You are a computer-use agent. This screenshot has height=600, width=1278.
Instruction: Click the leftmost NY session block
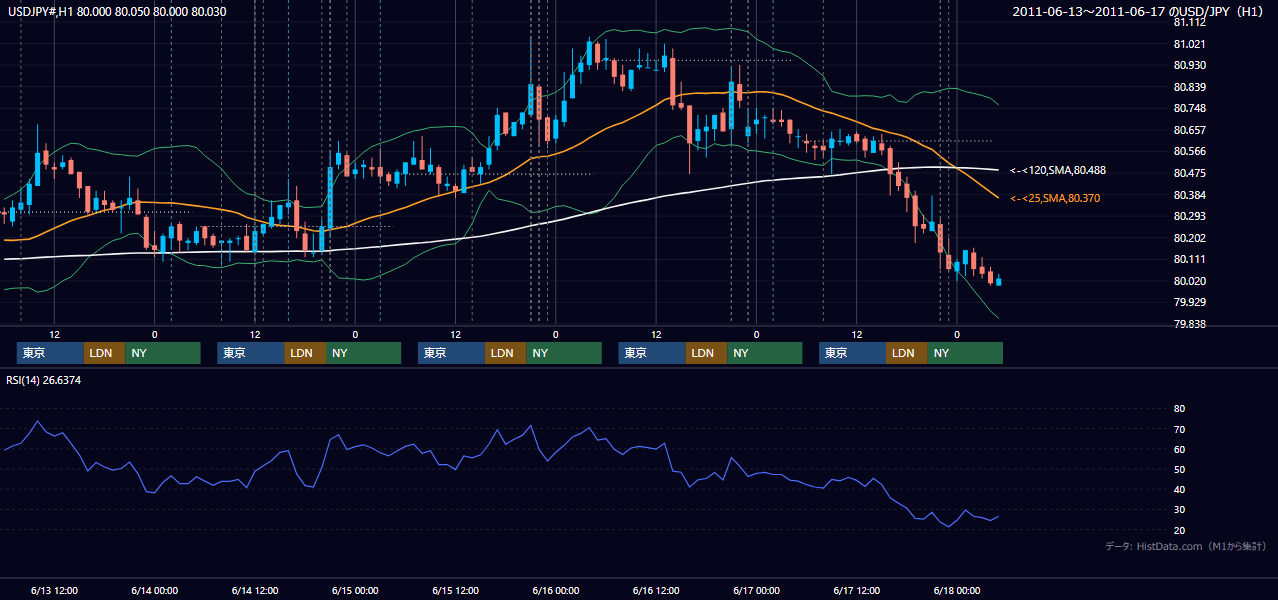(163, 353)
